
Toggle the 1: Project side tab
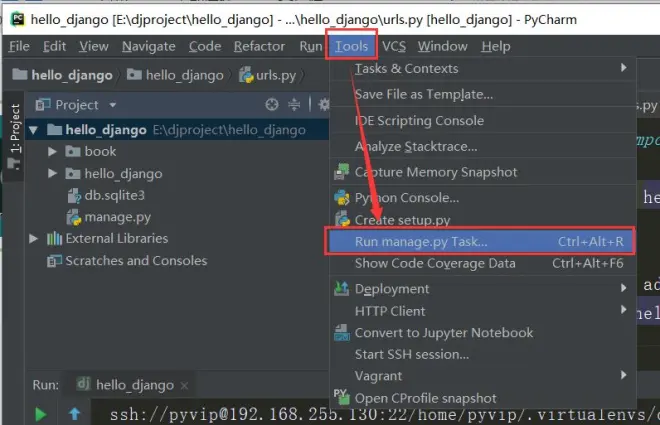14,135
